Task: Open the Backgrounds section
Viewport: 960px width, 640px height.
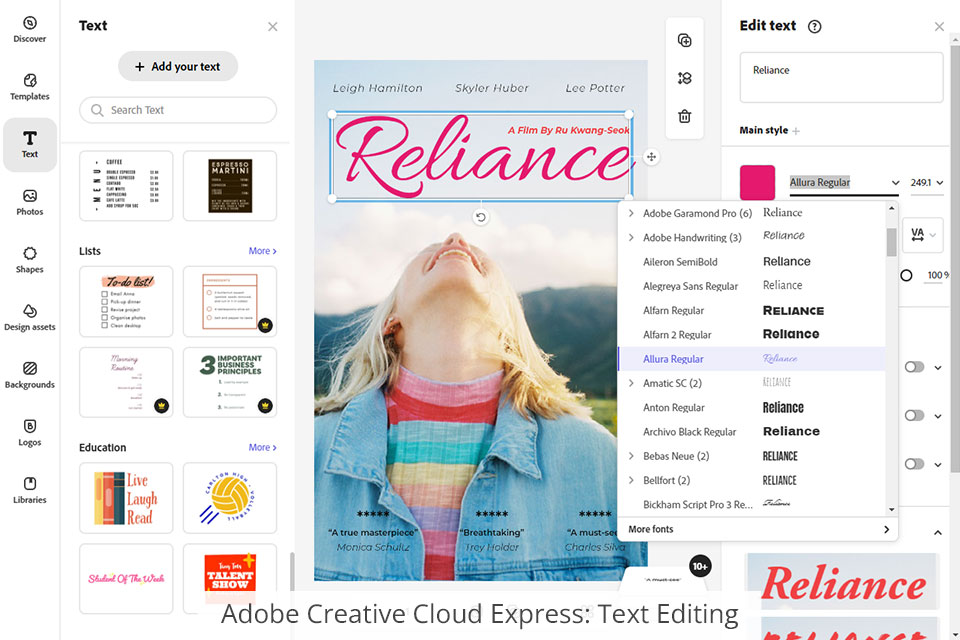Action: 29,375
